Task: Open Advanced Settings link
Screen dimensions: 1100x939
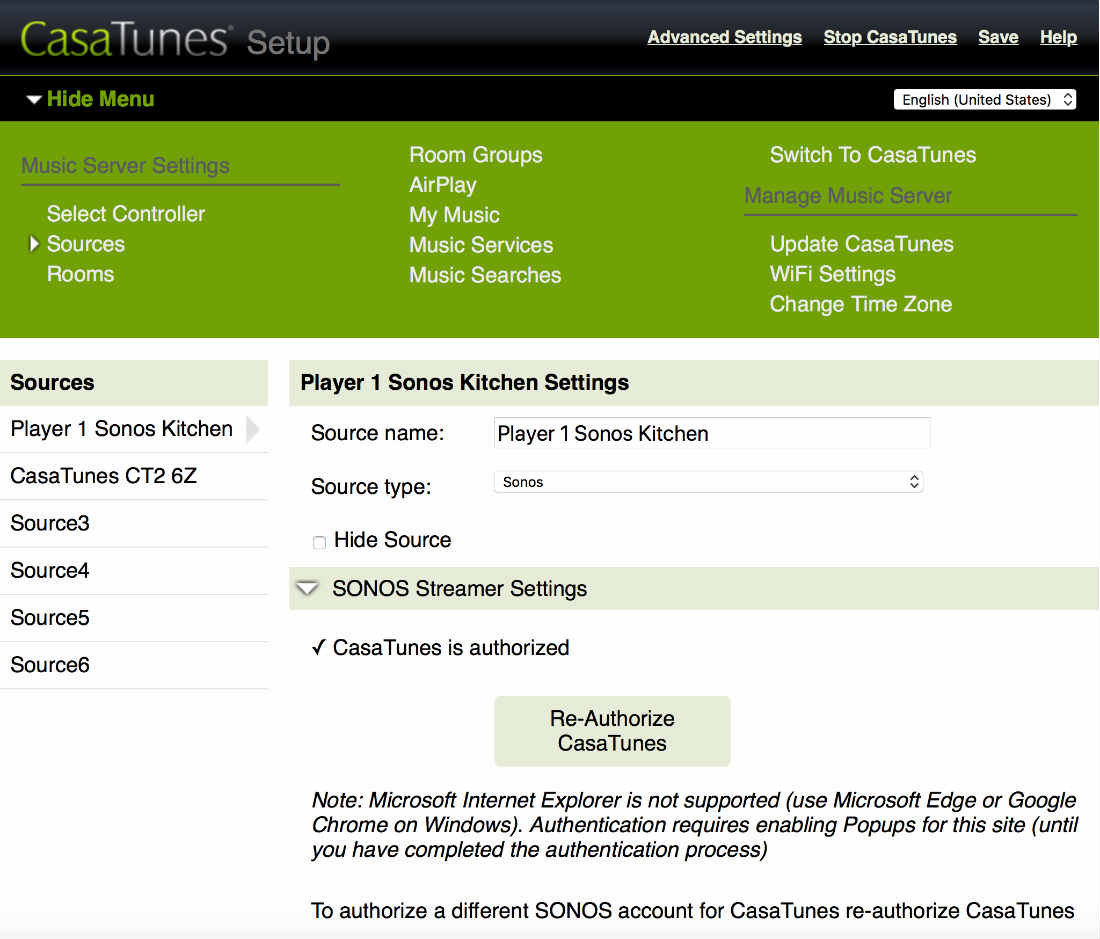Action: coord(725,37)
